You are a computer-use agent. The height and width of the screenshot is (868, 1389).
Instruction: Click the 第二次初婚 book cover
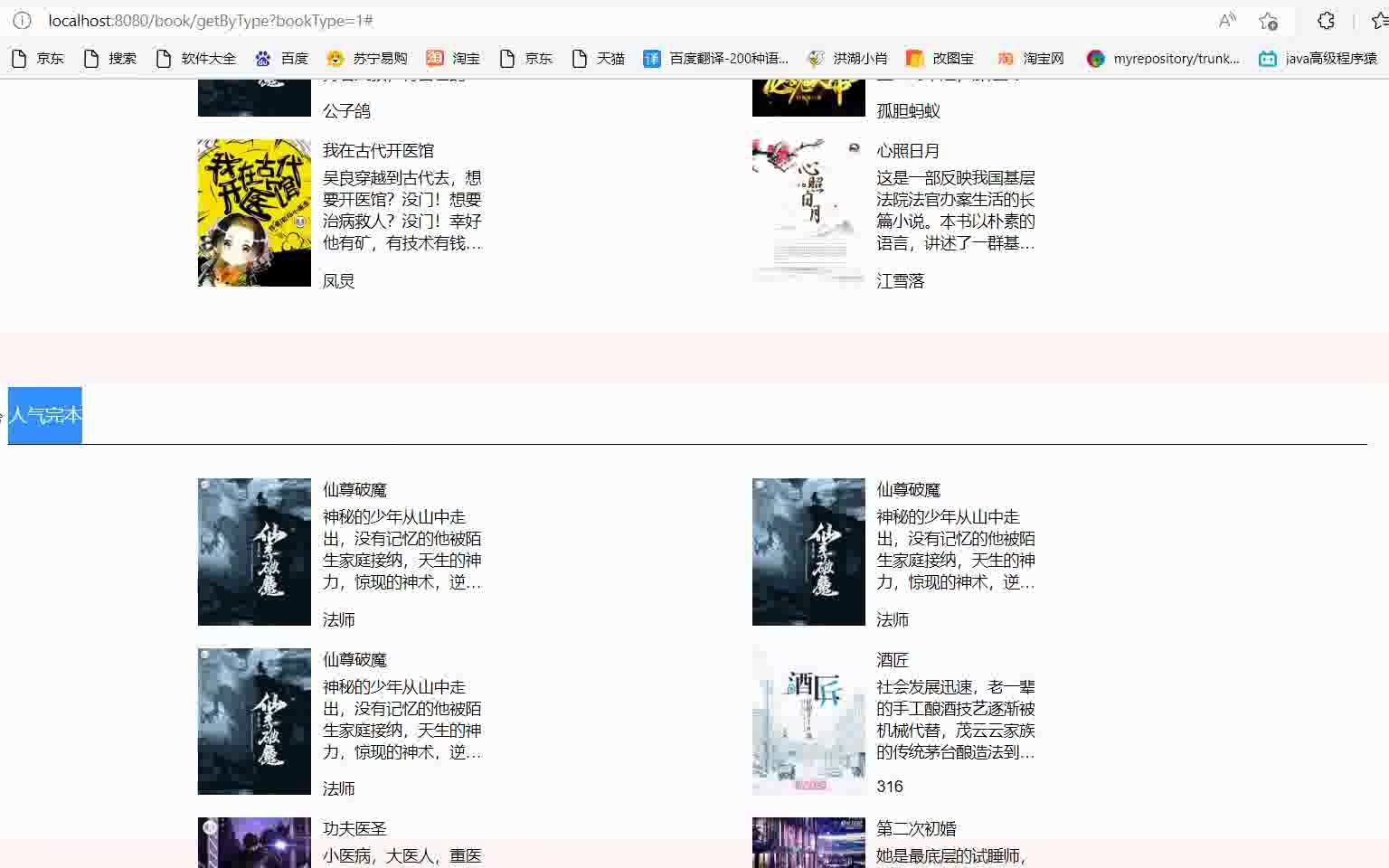(x=808, y=843)
